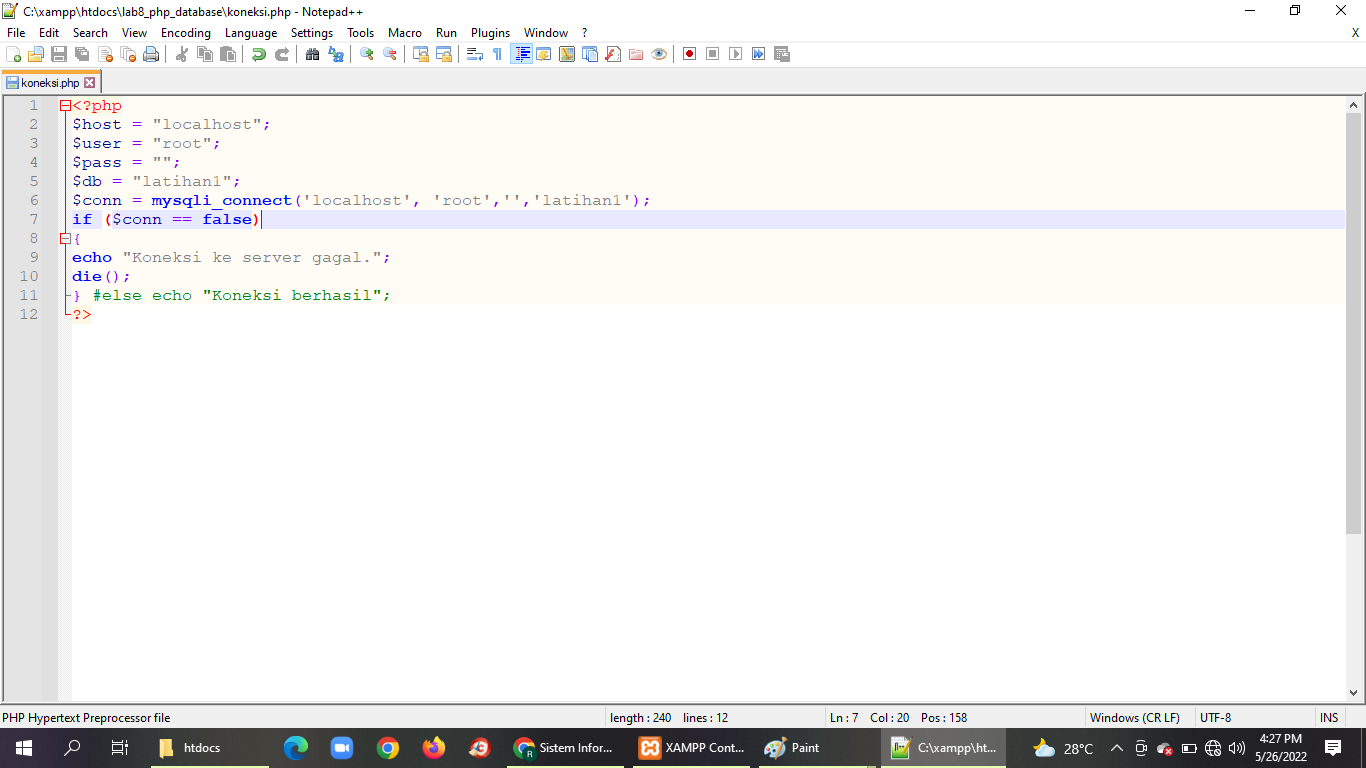This screenshot has height=768, width=1366.
Task: Expand hidden icons in the system tray
Action: click(1117, 747)
